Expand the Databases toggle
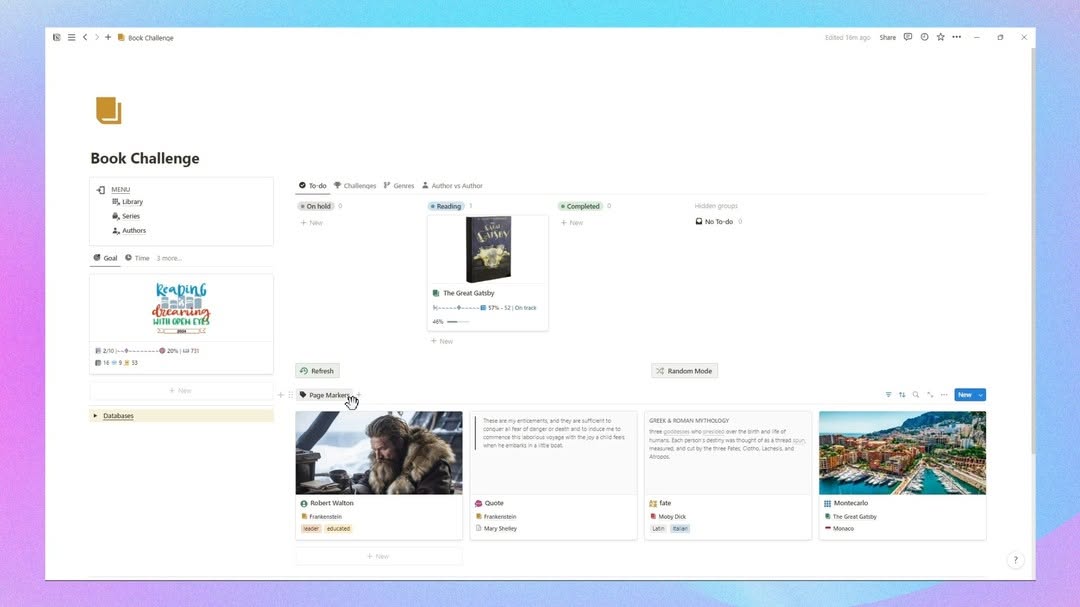The height and width of the screenshot is (607, 1080). coord(95,415)
